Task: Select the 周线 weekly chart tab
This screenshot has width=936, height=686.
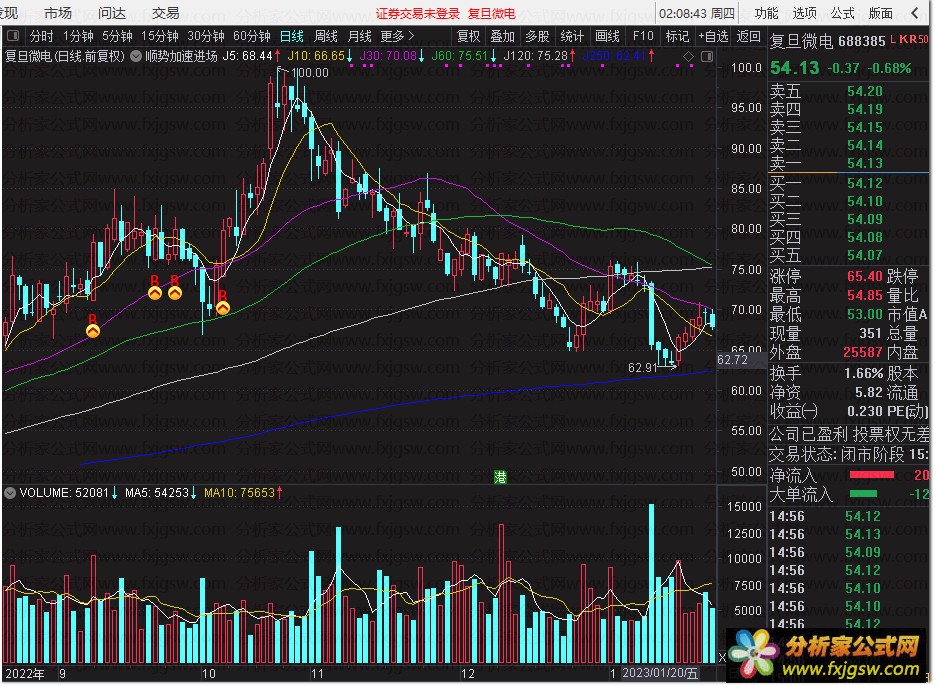Action: [326, 36]
